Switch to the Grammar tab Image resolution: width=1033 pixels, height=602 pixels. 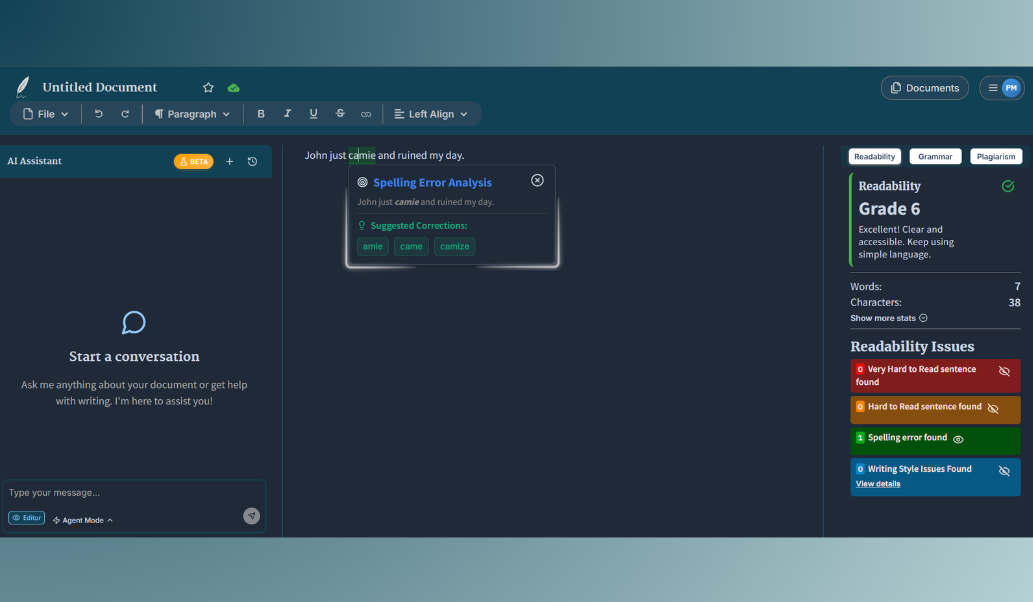click(935, 156)
